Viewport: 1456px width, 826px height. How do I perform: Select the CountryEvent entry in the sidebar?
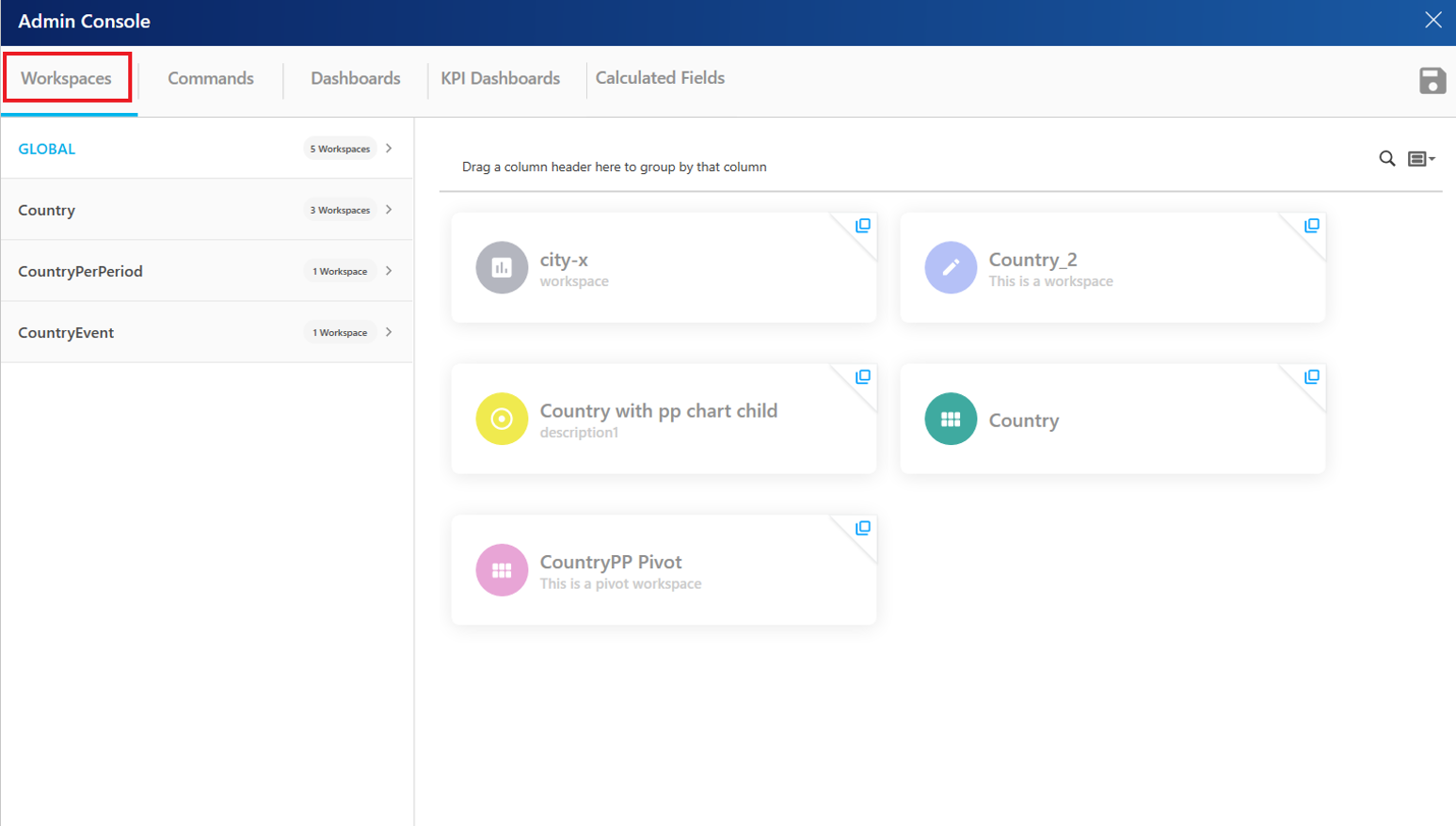[65, 332]
